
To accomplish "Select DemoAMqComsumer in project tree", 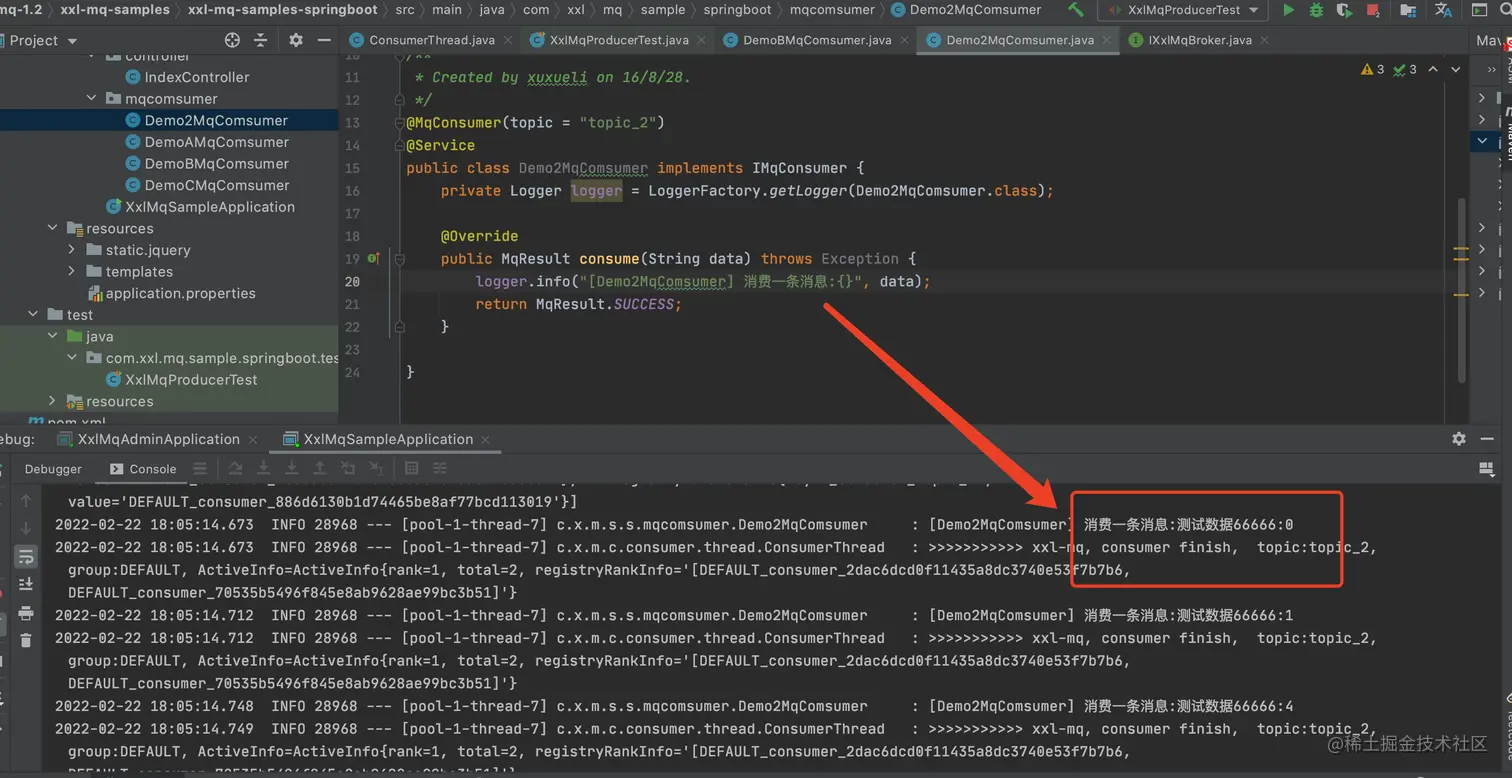I will point(216,142).
